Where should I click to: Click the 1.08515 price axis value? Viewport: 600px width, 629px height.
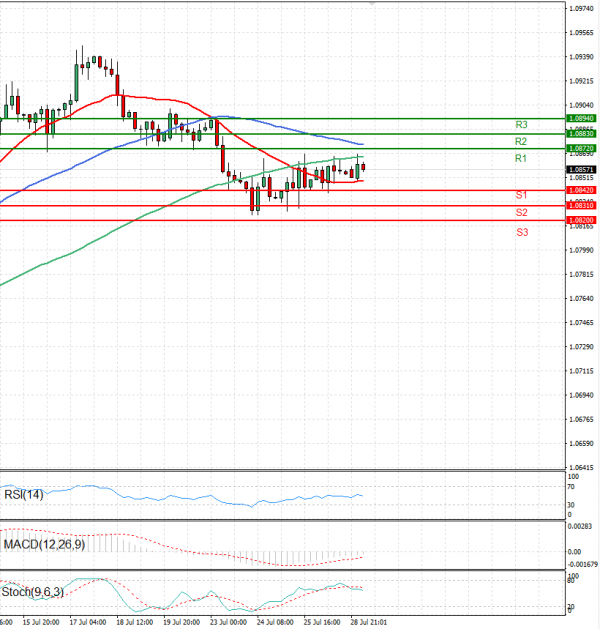point(582,178)
